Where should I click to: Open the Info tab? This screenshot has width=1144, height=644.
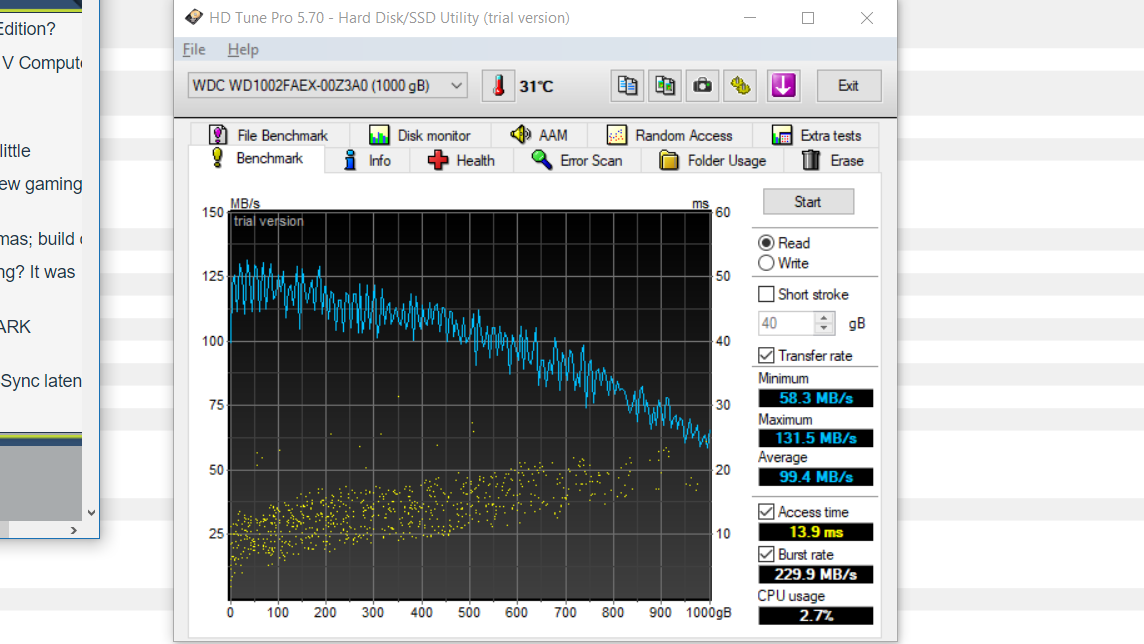coord(367,160)
